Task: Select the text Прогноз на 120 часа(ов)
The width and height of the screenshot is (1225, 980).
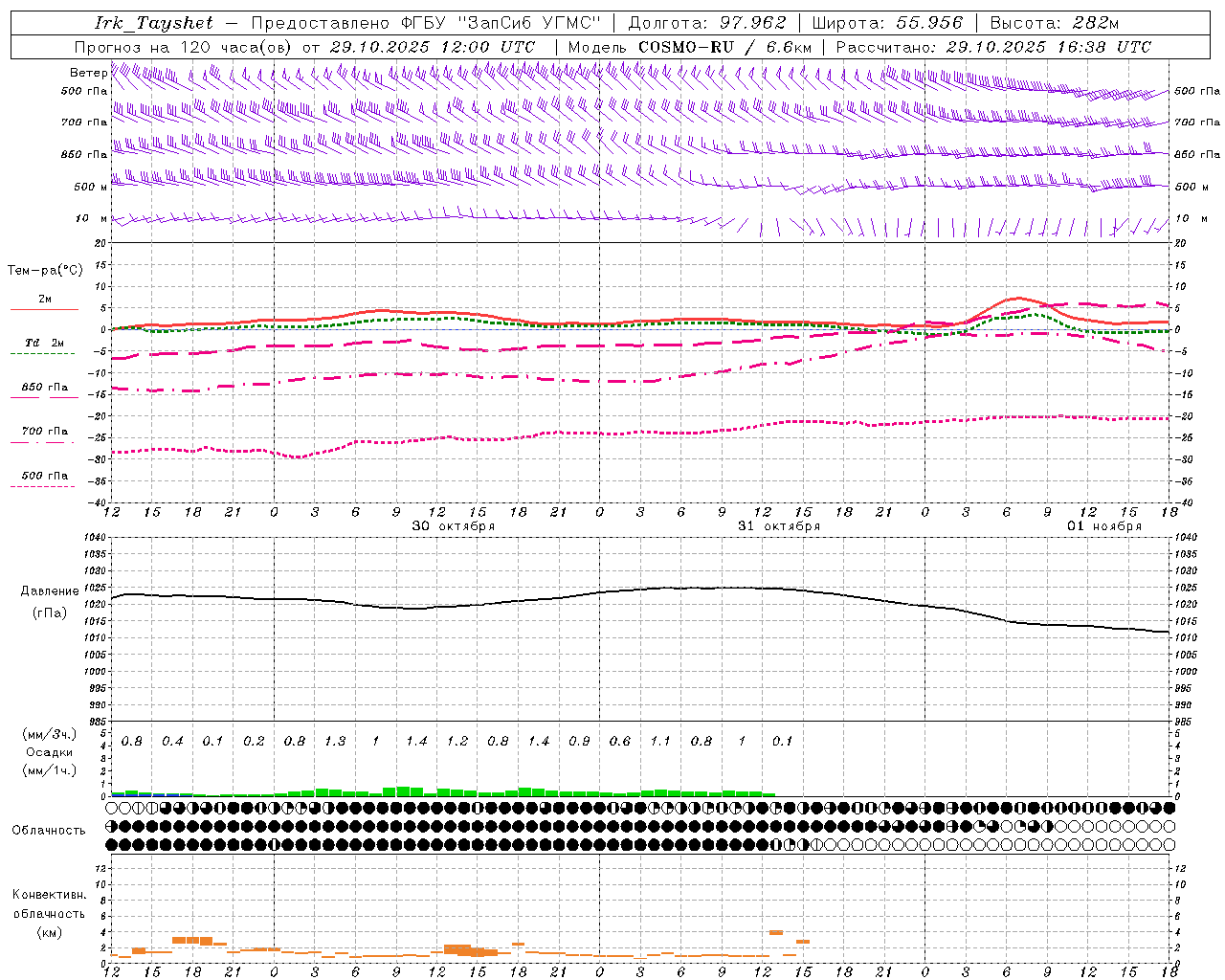Action: (x=183, y=47)
